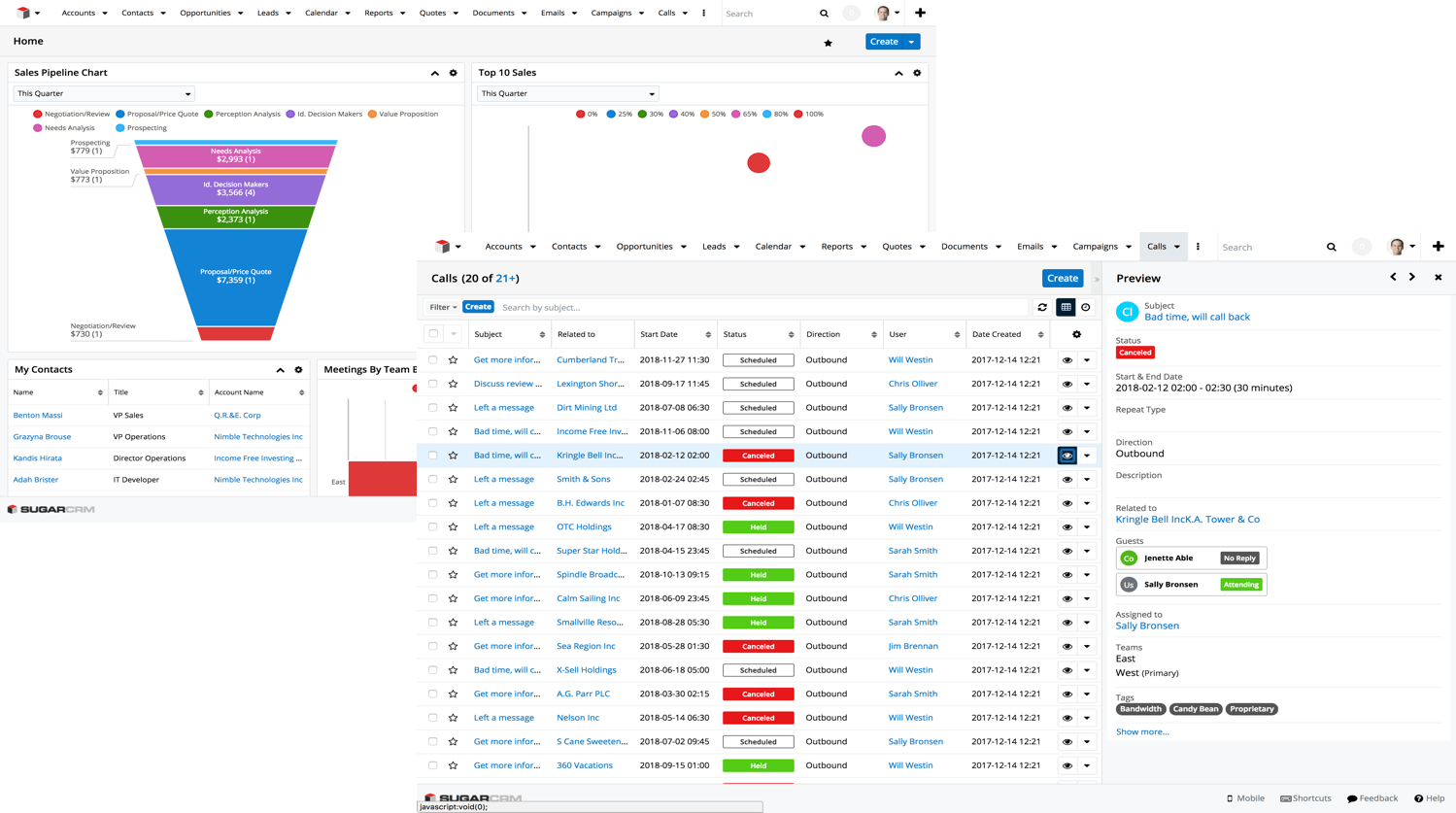Viewport: 1456px width, 813px height.
Task: Open row actions dropdown for Cumberland Tr... row
Action: (x=1087, y=360)
